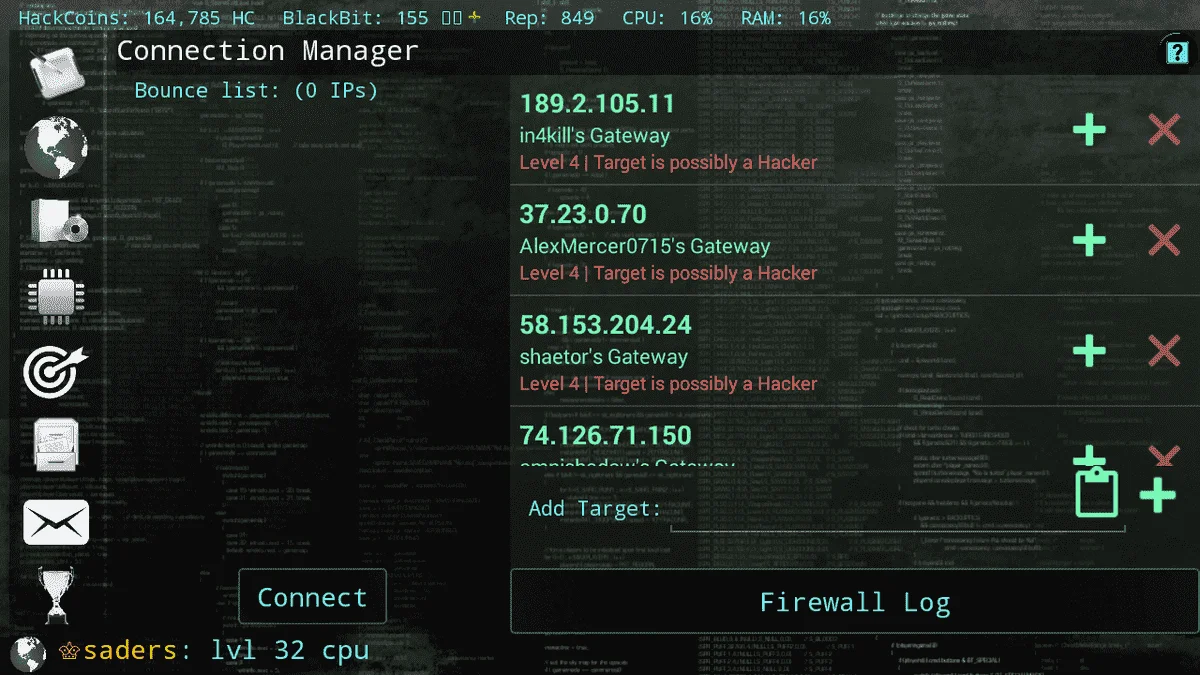Viewport: 1200px width, 675px height.
Task: Open the globe world map icon
Action: click(x=56, y=147)
